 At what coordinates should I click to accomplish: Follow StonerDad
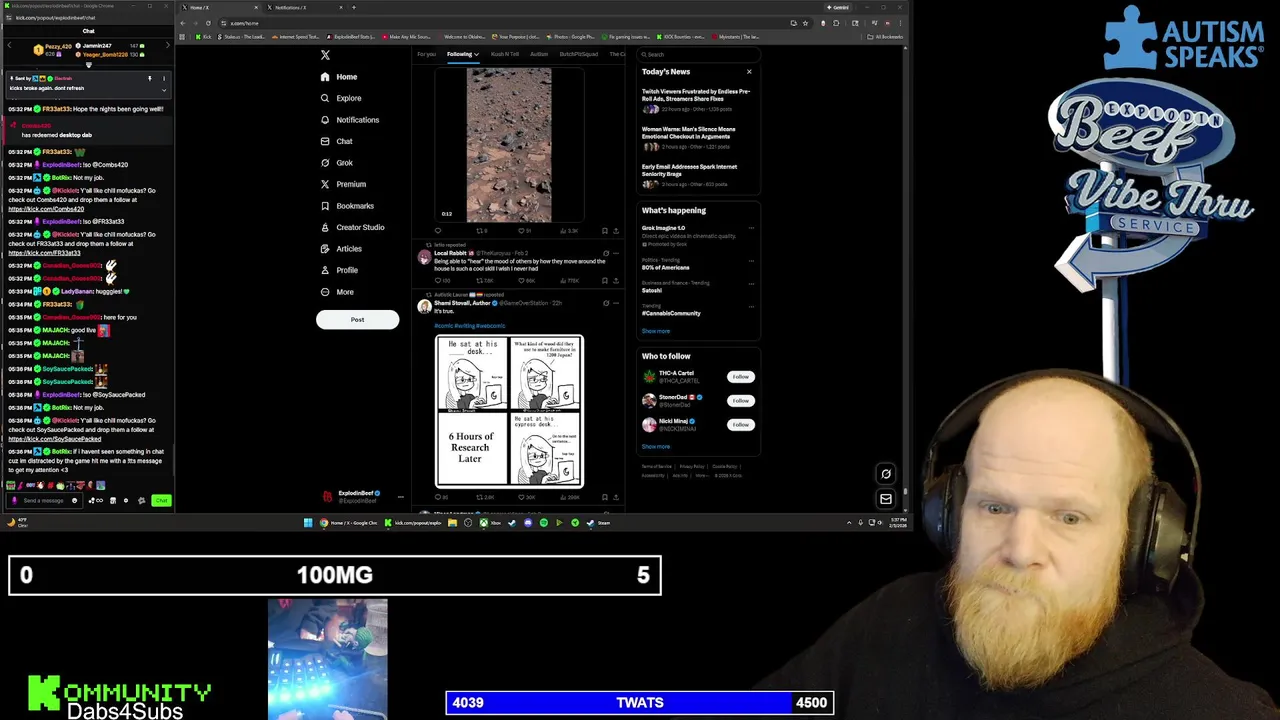click(x=740, y=401)
